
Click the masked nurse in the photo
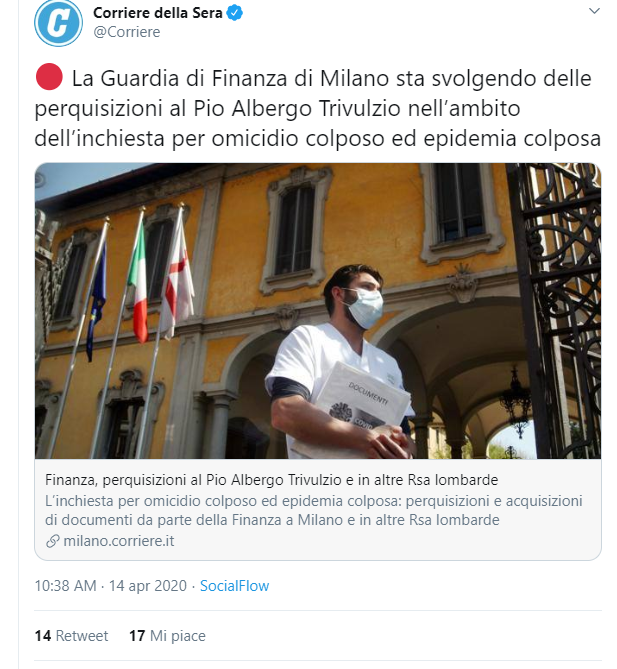(x=341, y=363)
